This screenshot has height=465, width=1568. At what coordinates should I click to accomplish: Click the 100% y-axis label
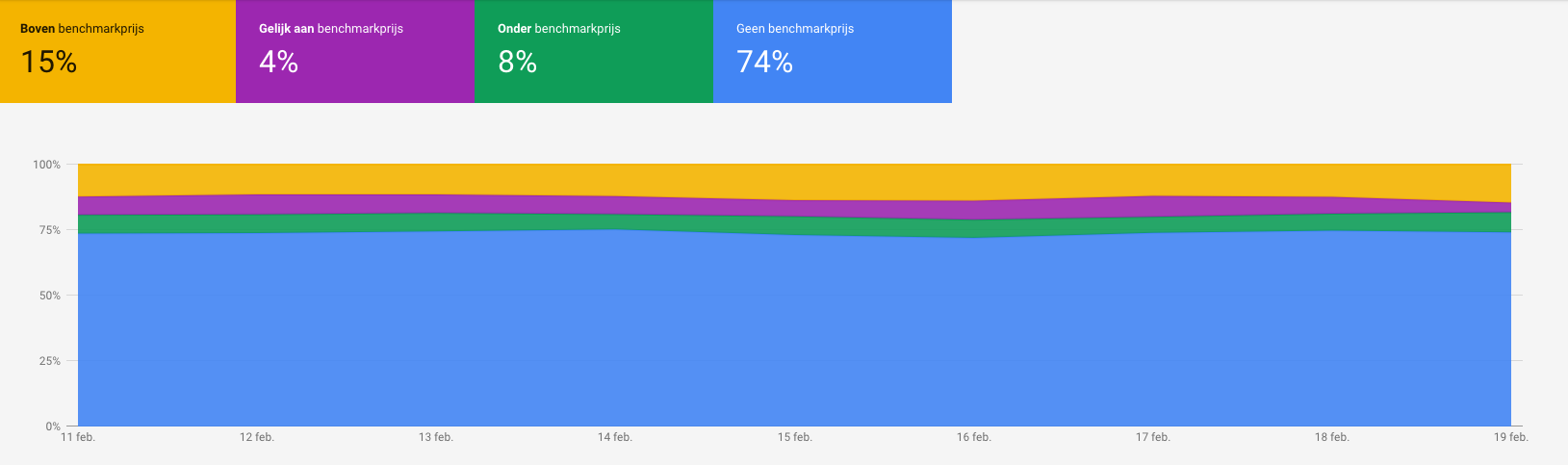pos(46,165)
